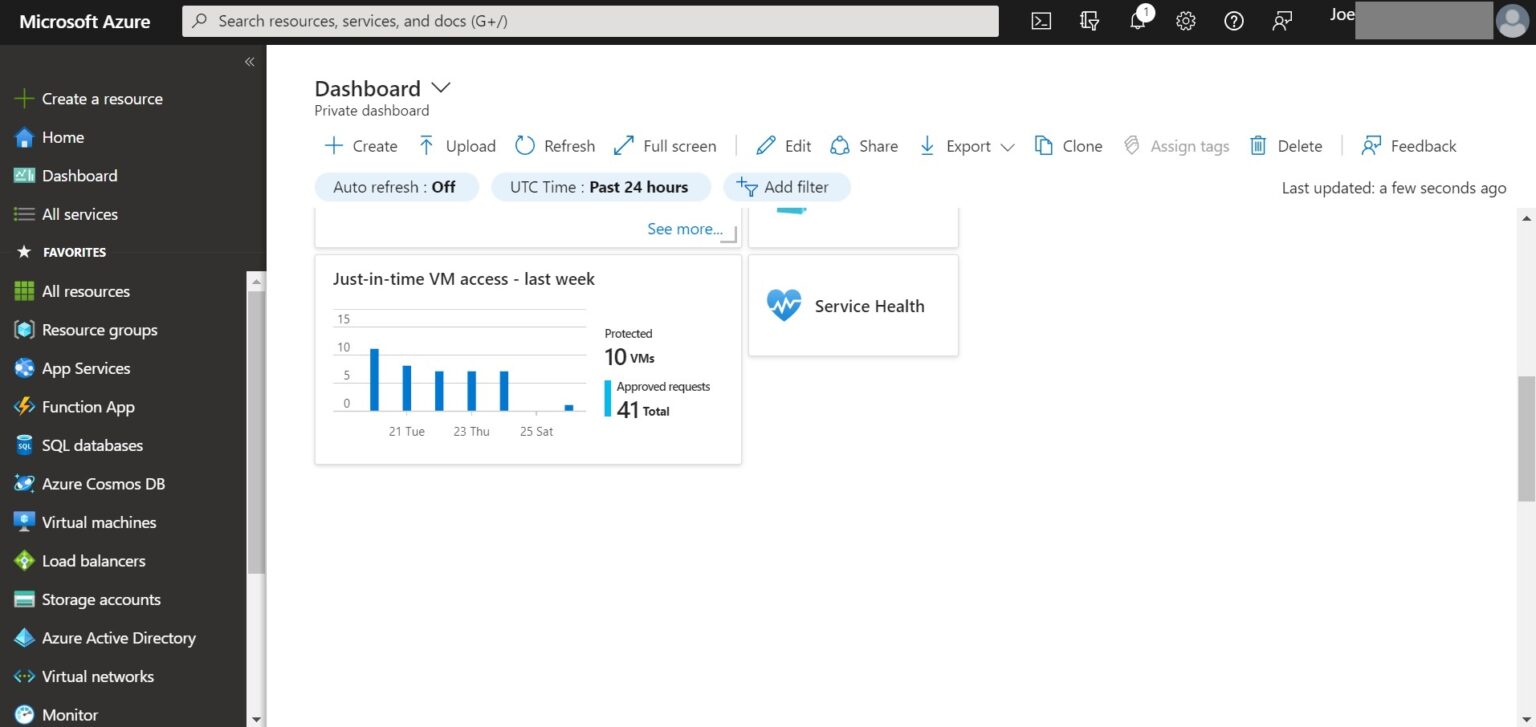Open the Dashboard title dropdown
This screenshot has width=1536, height=727.
pos(440,87)
